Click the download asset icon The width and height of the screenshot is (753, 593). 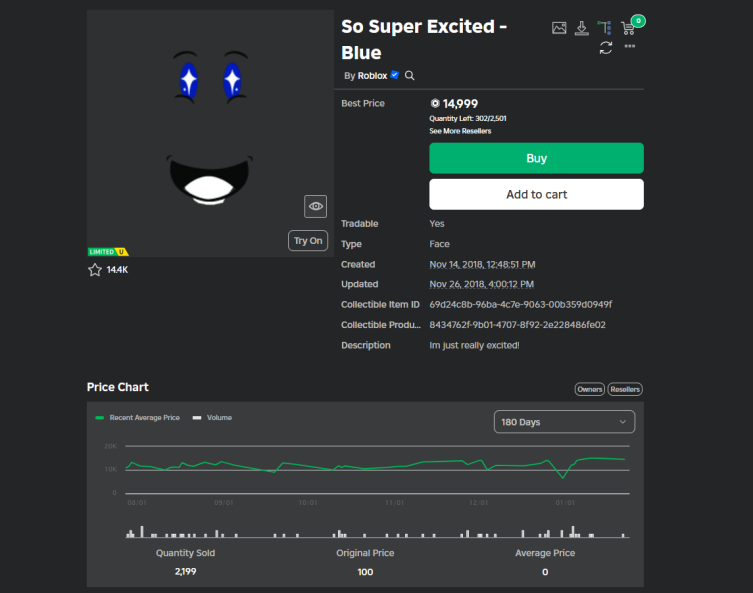[582, 28]
